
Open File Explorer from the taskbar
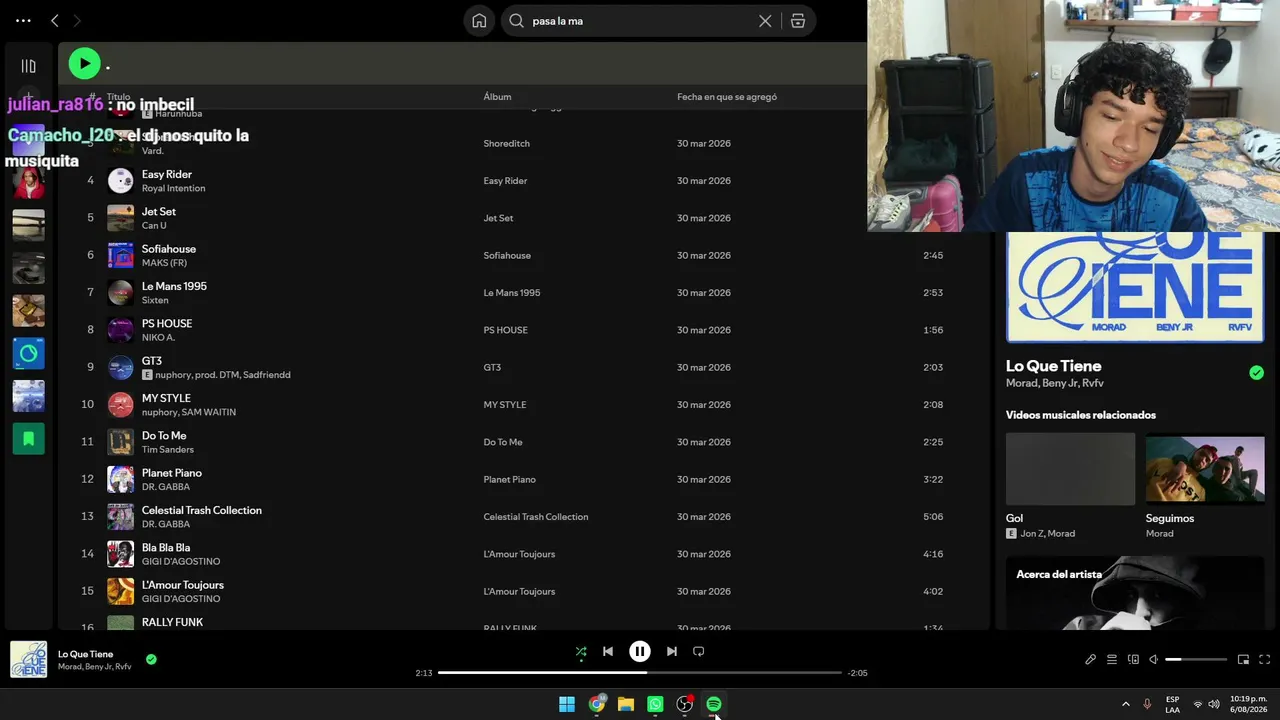pyautogui.click(x=626, y=704)
